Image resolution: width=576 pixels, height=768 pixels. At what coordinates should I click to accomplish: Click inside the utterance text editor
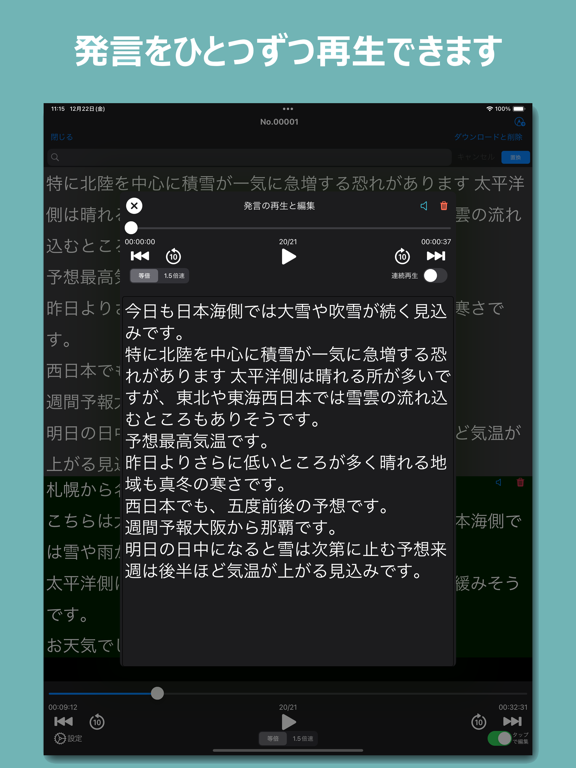[288, 480]
